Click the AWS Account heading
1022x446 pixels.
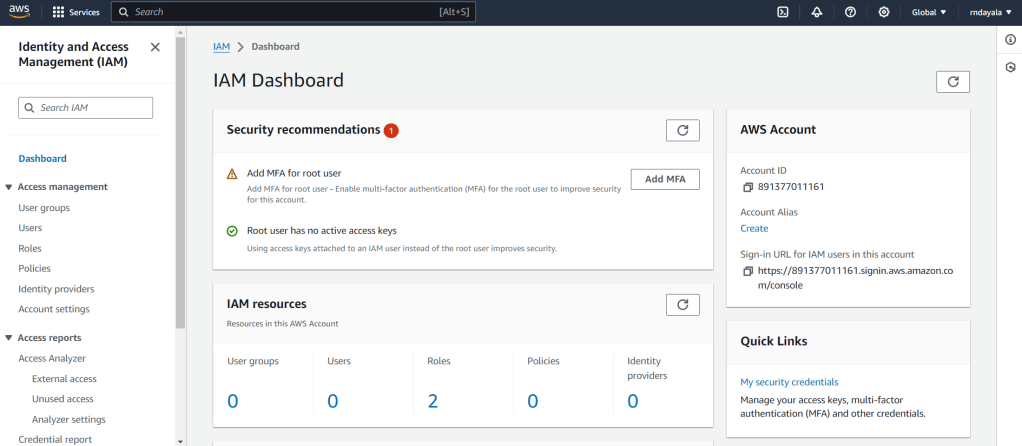click(x=778, y=130)
